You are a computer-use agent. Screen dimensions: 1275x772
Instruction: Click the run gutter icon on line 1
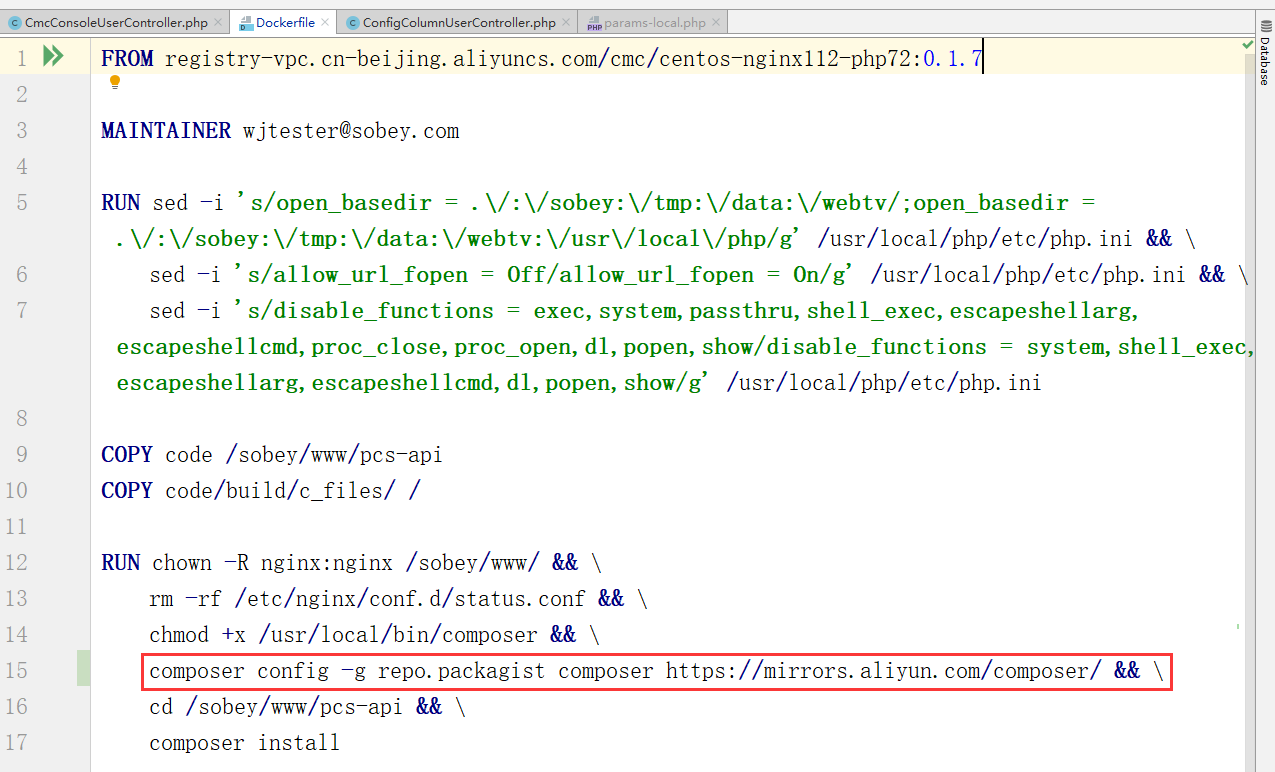pyautogui.click(x=53, y=57)
